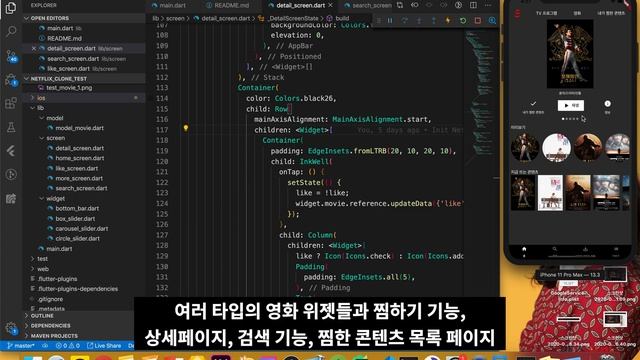Viewport: 640px width, 360px height.
Task: Open carousel_slider.dart in explorer
Action: (83, 229)
